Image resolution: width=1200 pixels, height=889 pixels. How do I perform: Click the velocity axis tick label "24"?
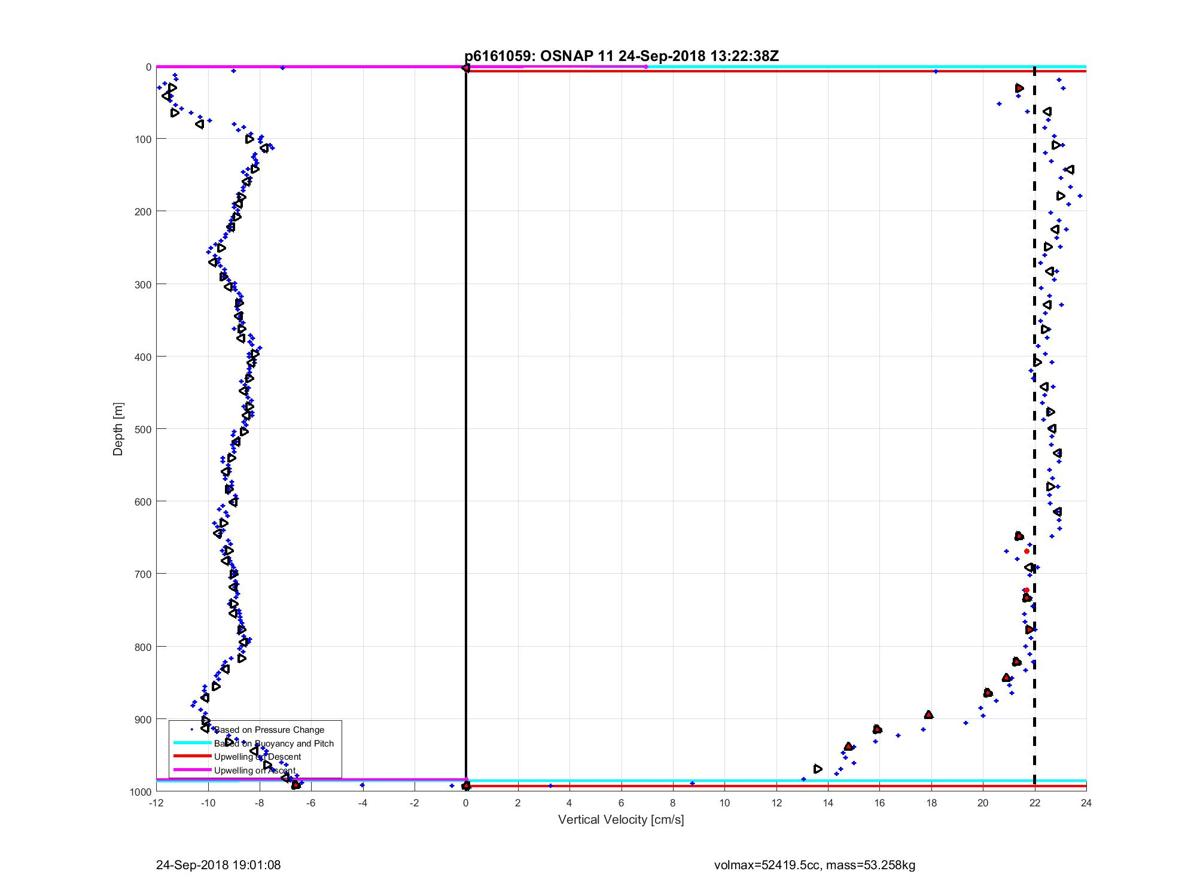(x=1086, y=803)
